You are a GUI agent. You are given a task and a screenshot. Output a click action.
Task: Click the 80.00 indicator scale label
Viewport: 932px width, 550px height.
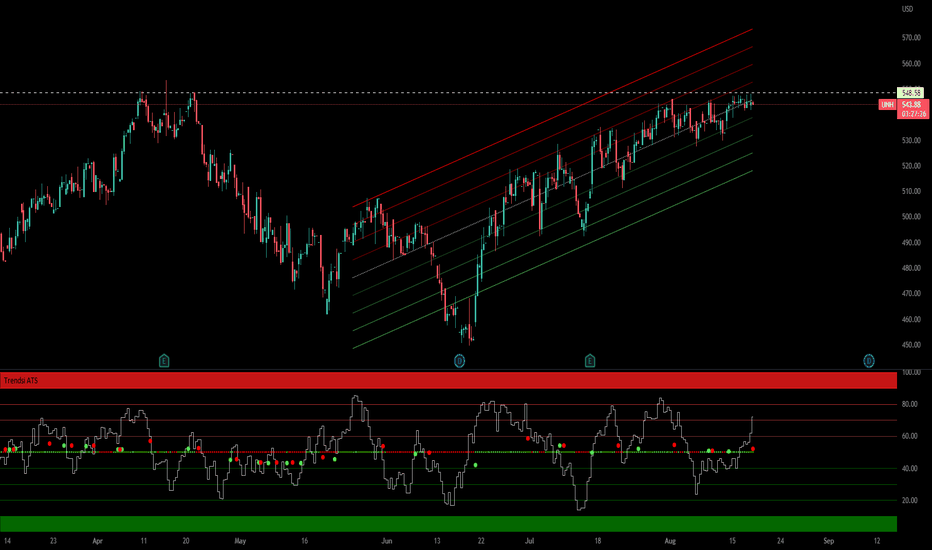[909, 404]
